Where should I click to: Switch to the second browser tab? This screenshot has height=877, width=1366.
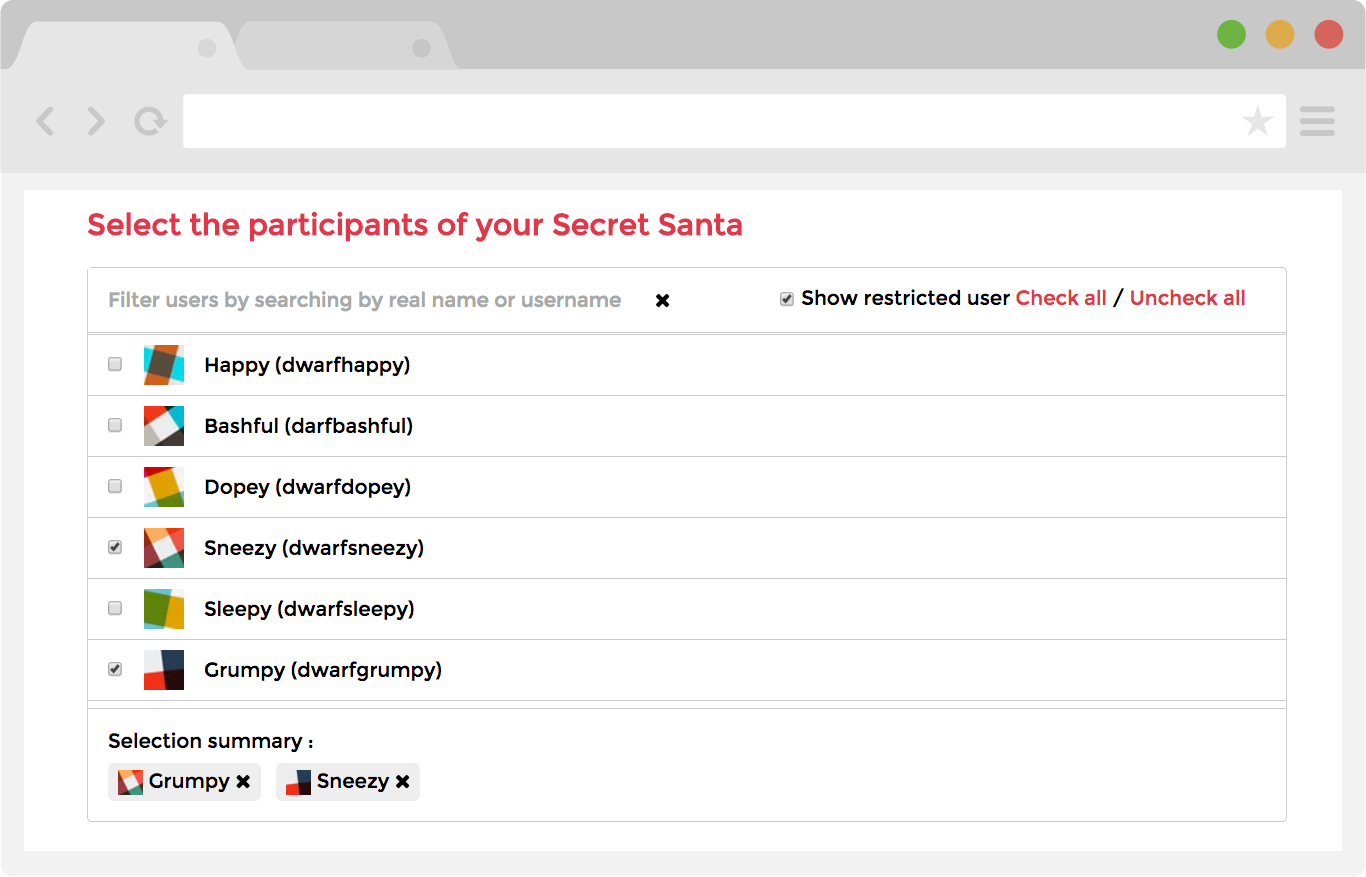pos(340,45)
